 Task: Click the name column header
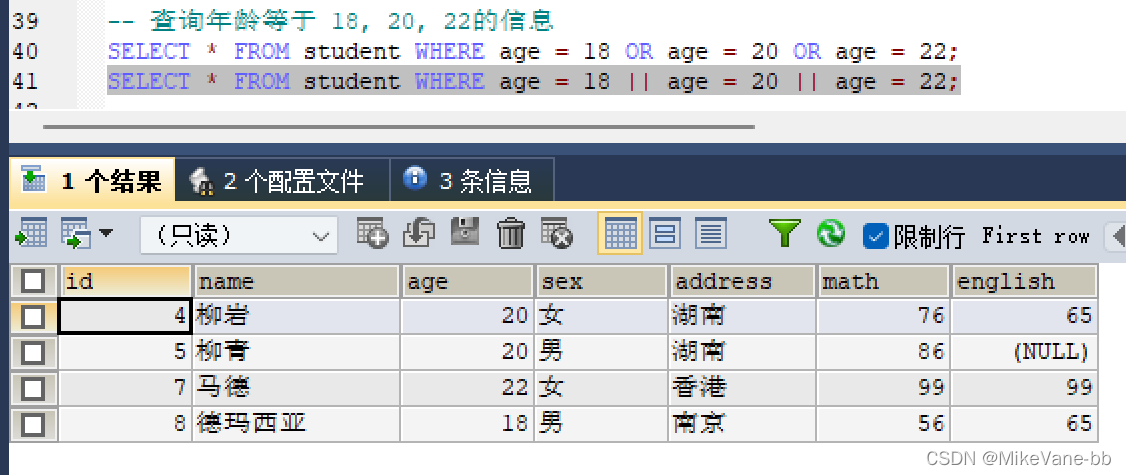[x=296, y=281]
